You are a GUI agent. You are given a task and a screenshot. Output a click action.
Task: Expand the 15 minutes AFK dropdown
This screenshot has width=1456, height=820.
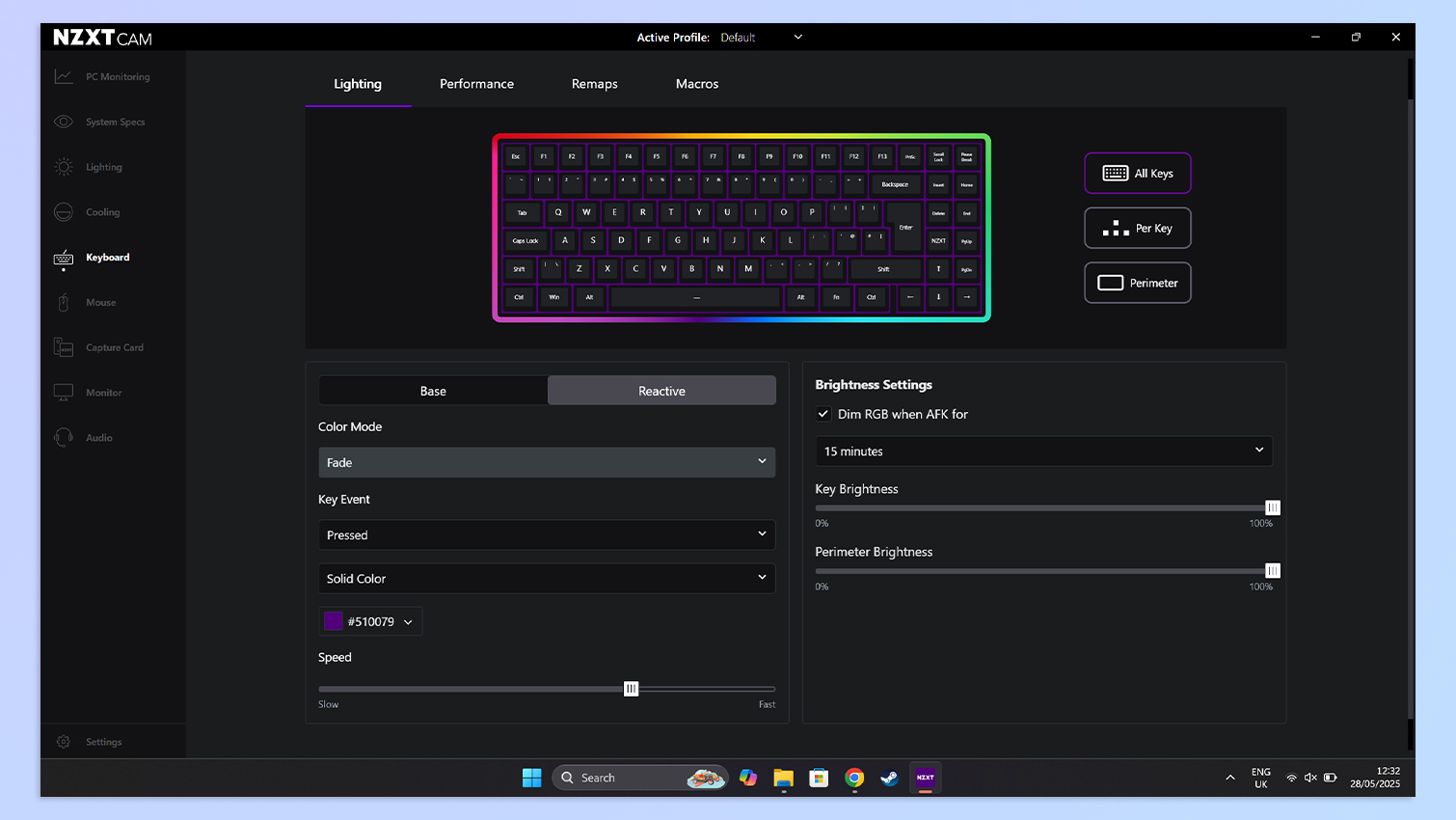pyautogui.click(x=1043, y=451)
